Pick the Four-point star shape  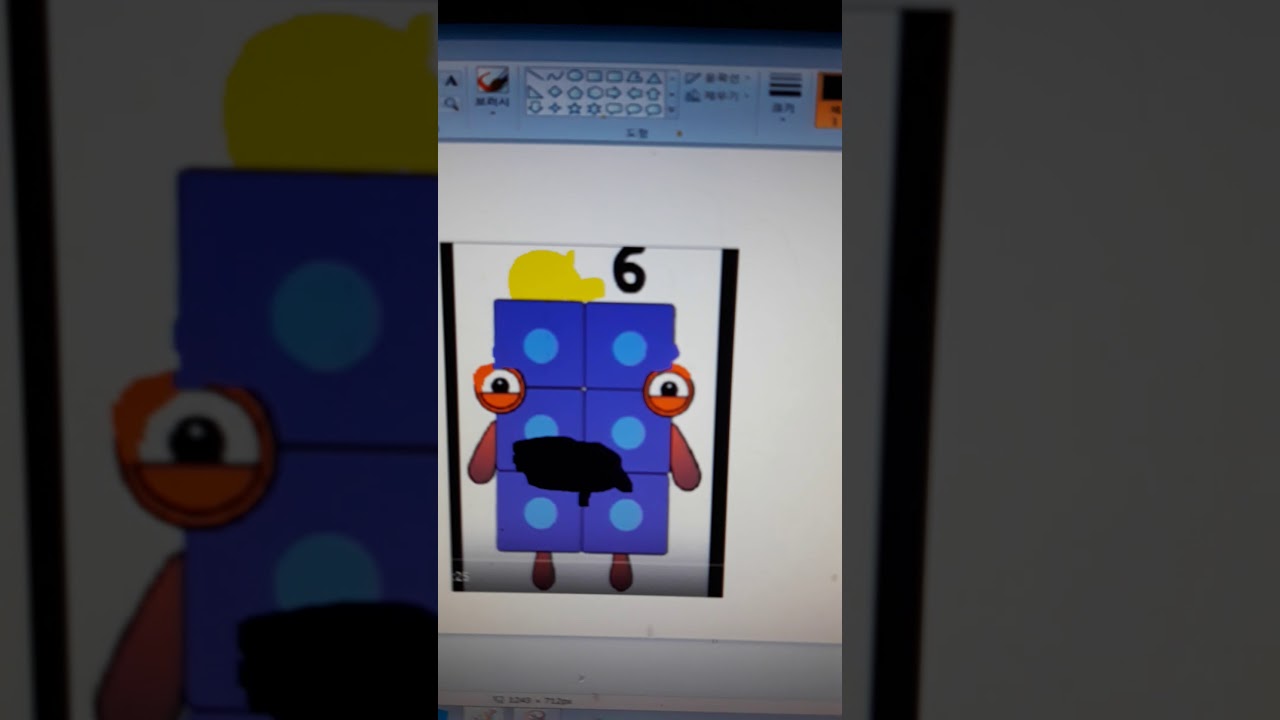point(555,108)
